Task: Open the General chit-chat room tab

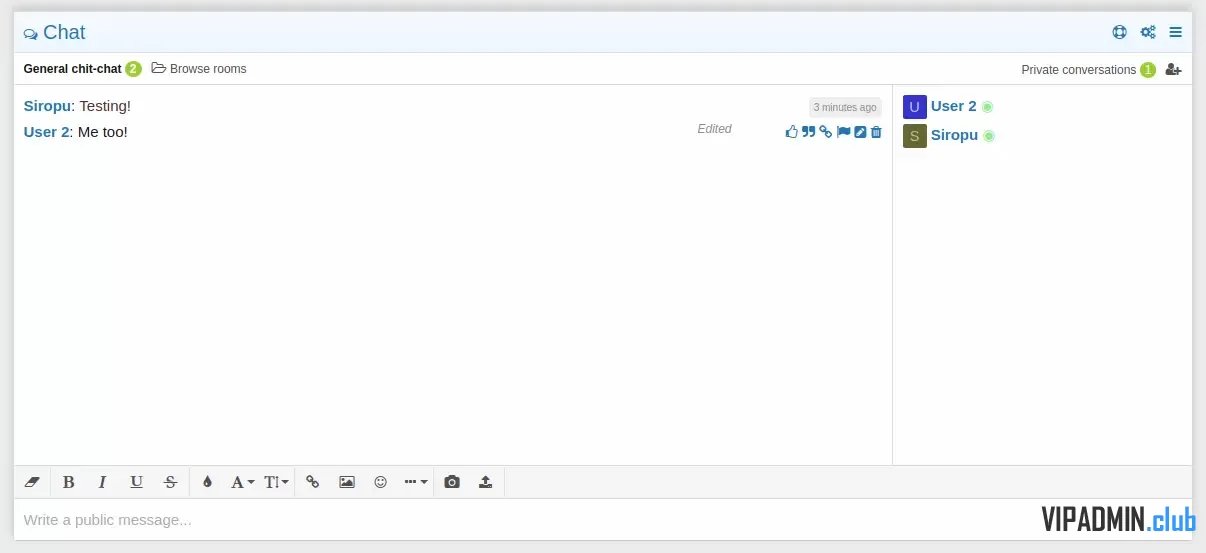Action: tap(72, 69)
